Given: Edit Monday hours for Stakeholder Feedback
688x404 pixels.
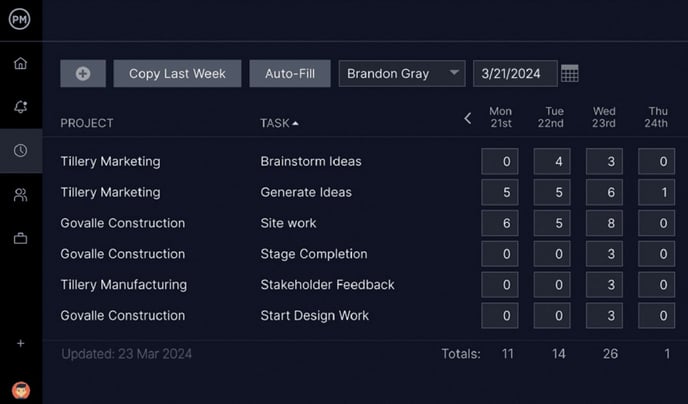Looking at the screenshot, I should [500, 285].
